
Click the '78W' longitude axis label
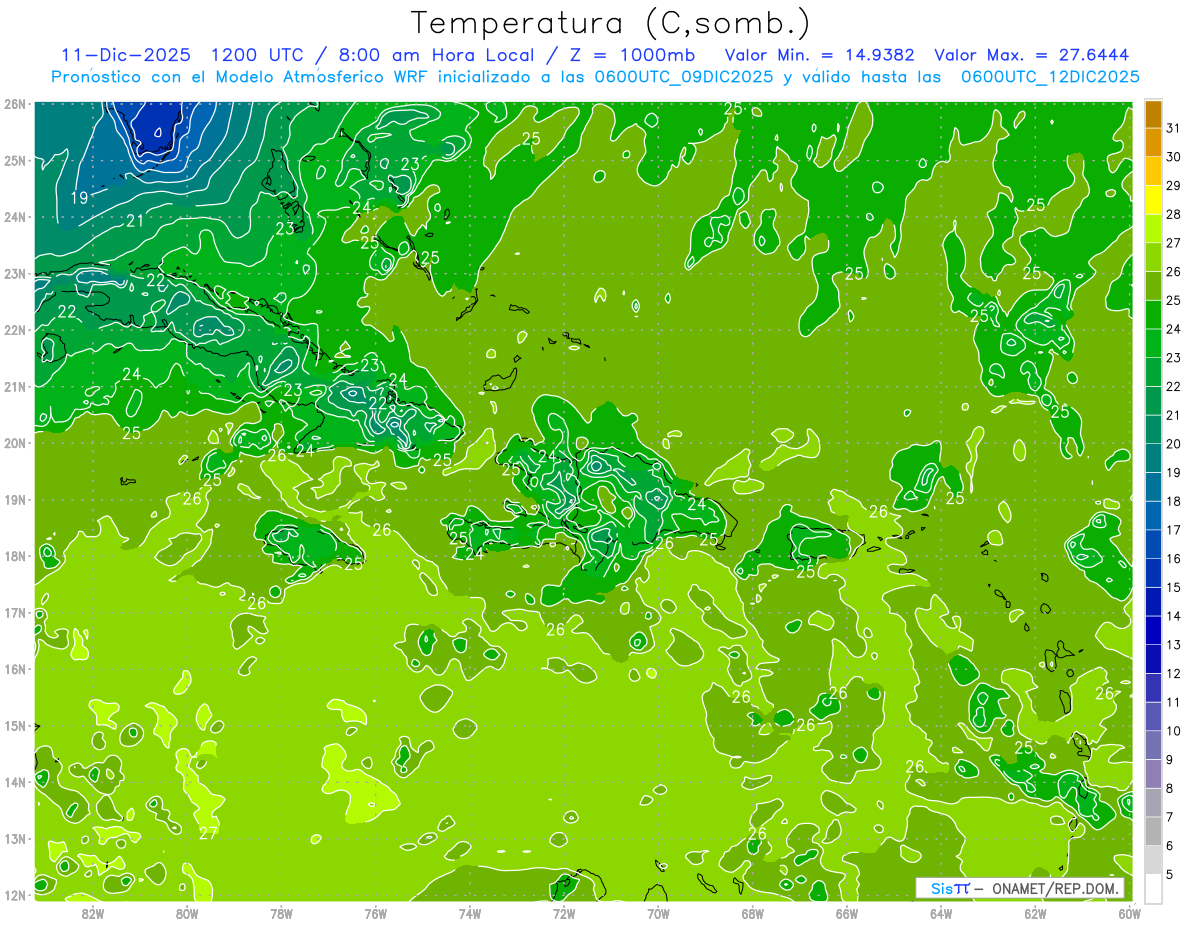pyautogui.click(x=281, y=914)
